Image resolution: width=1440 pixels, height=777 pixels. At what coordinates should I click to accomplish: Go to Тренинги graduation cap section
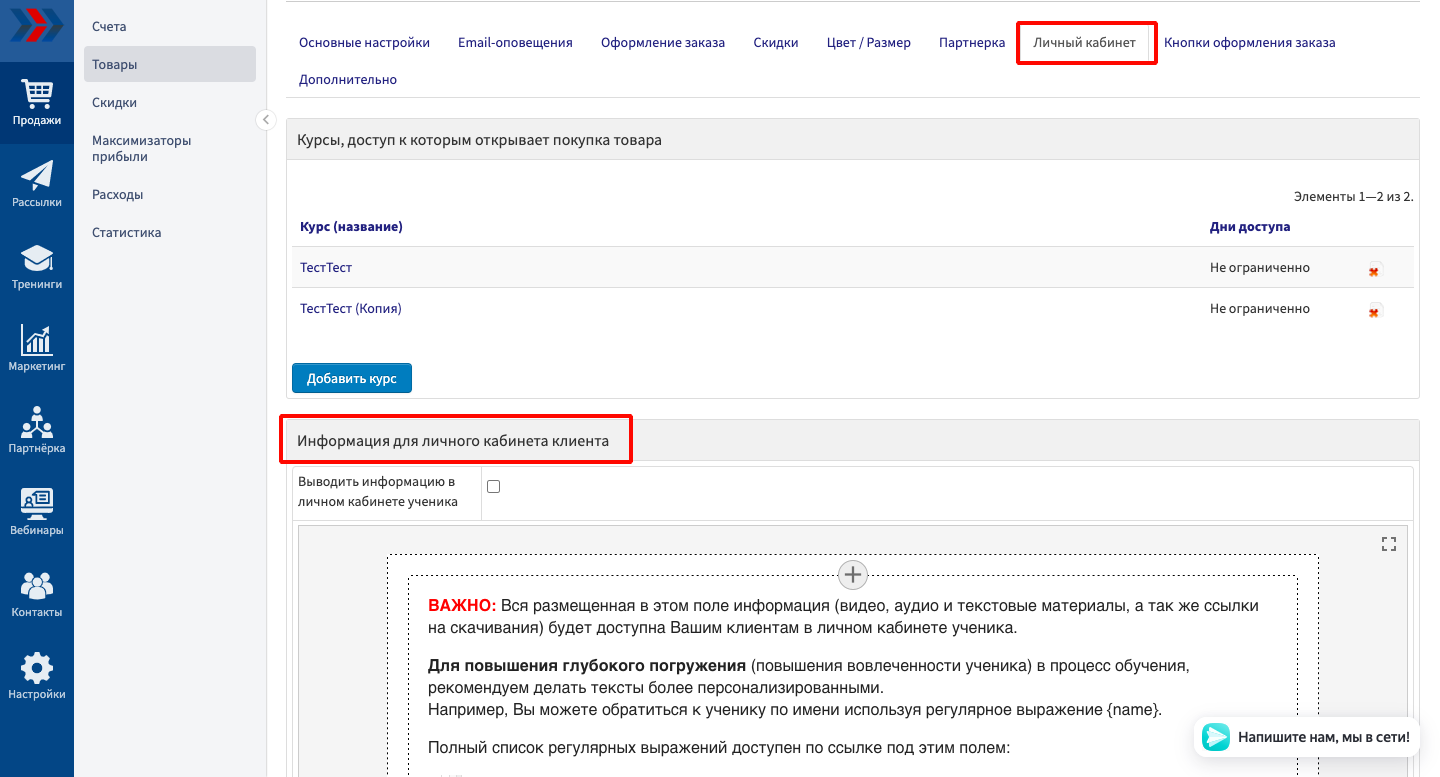pyautogui.click(x=37, y=267)
